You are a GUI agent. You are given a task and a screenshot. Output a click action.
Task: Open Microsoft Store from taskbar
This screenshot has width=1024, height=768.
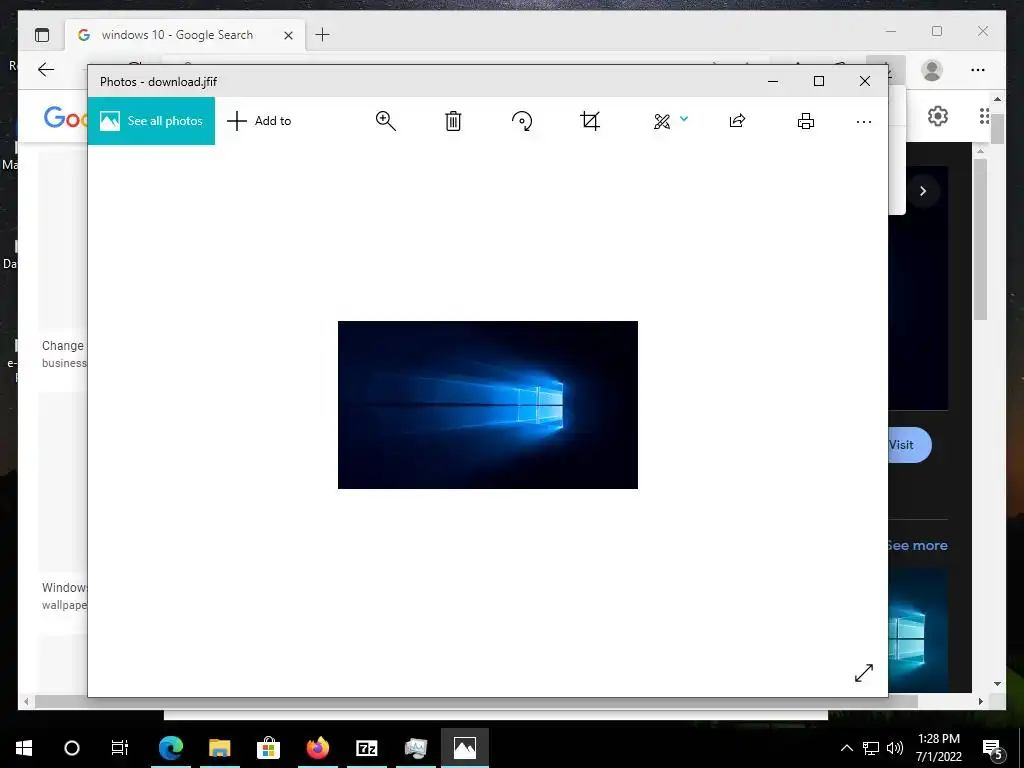tap(268, 748)
